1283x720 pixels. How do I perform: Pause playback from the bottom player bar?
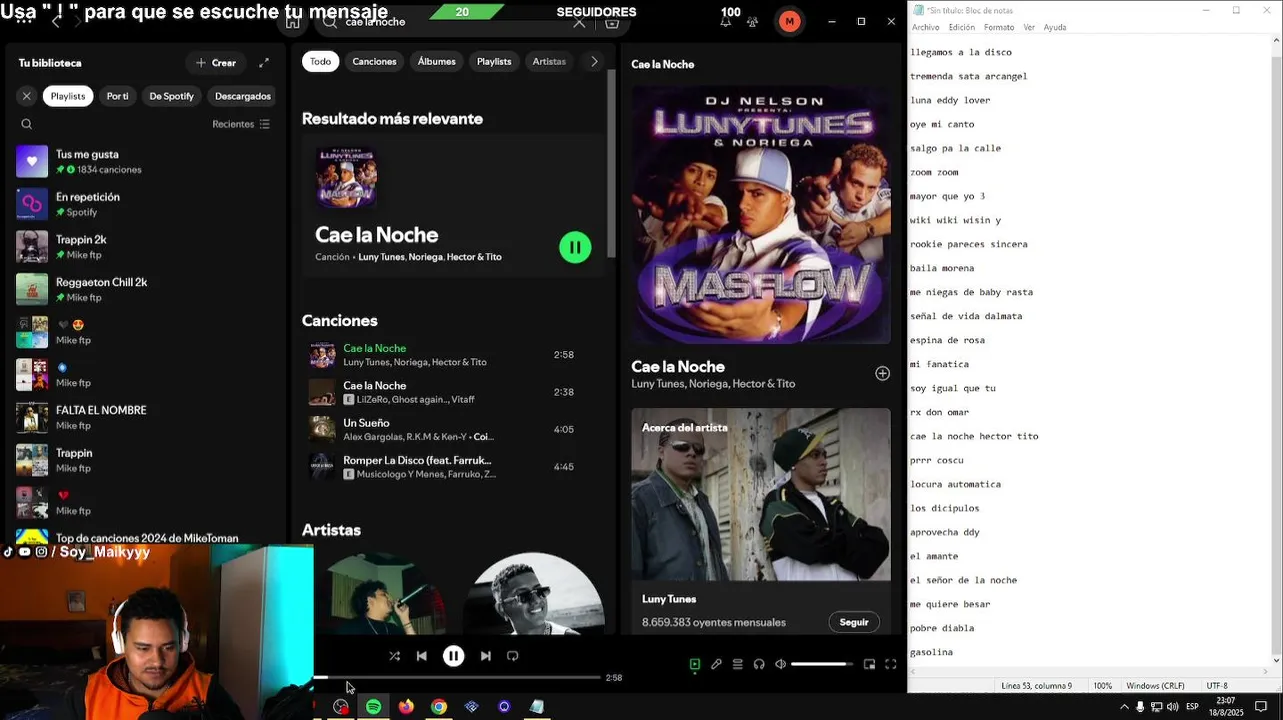453,656
